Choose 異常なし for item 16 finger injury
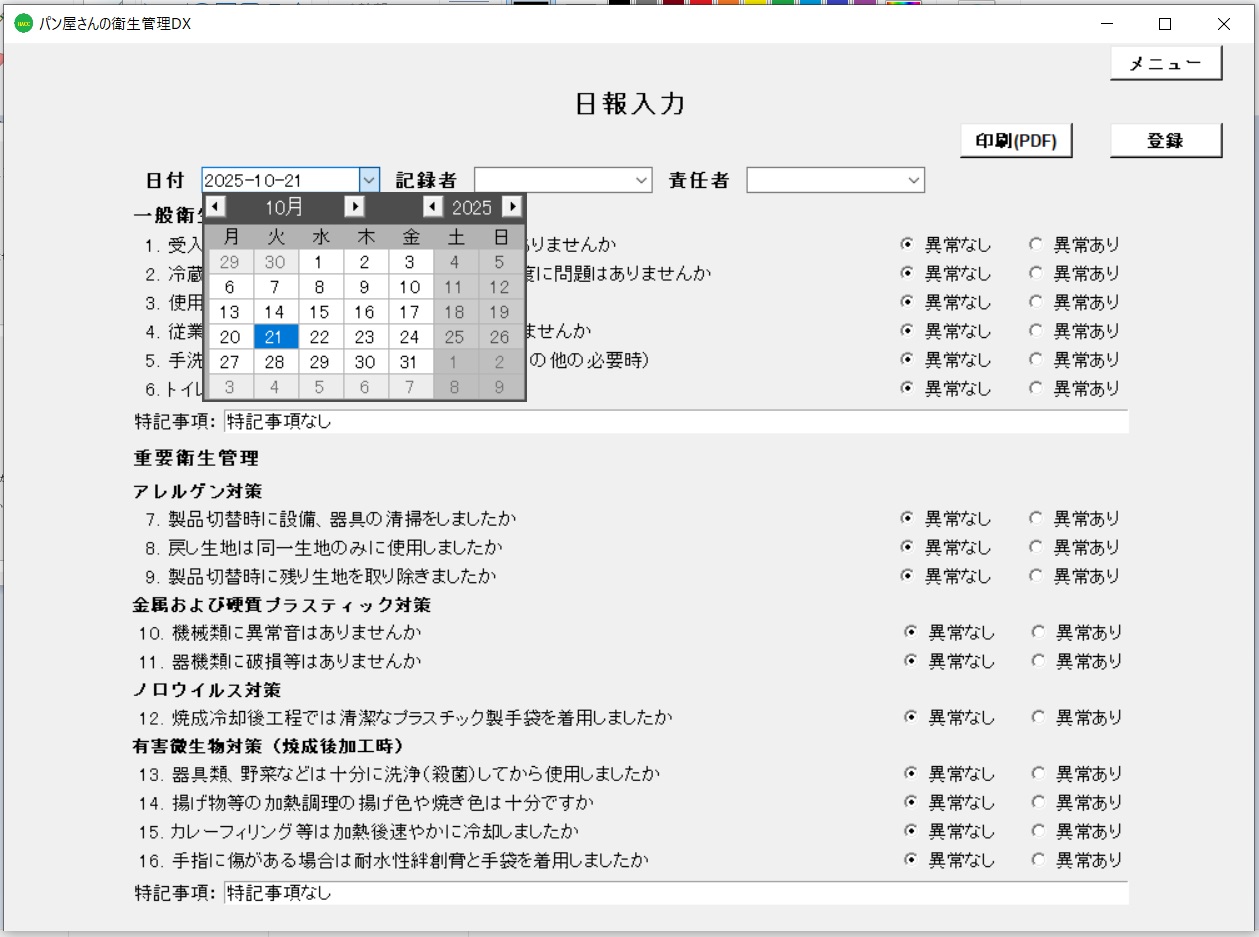Image resolution: width=1259 pixels, height=937 pixels. pyautogui.click(x=910, y=859)
